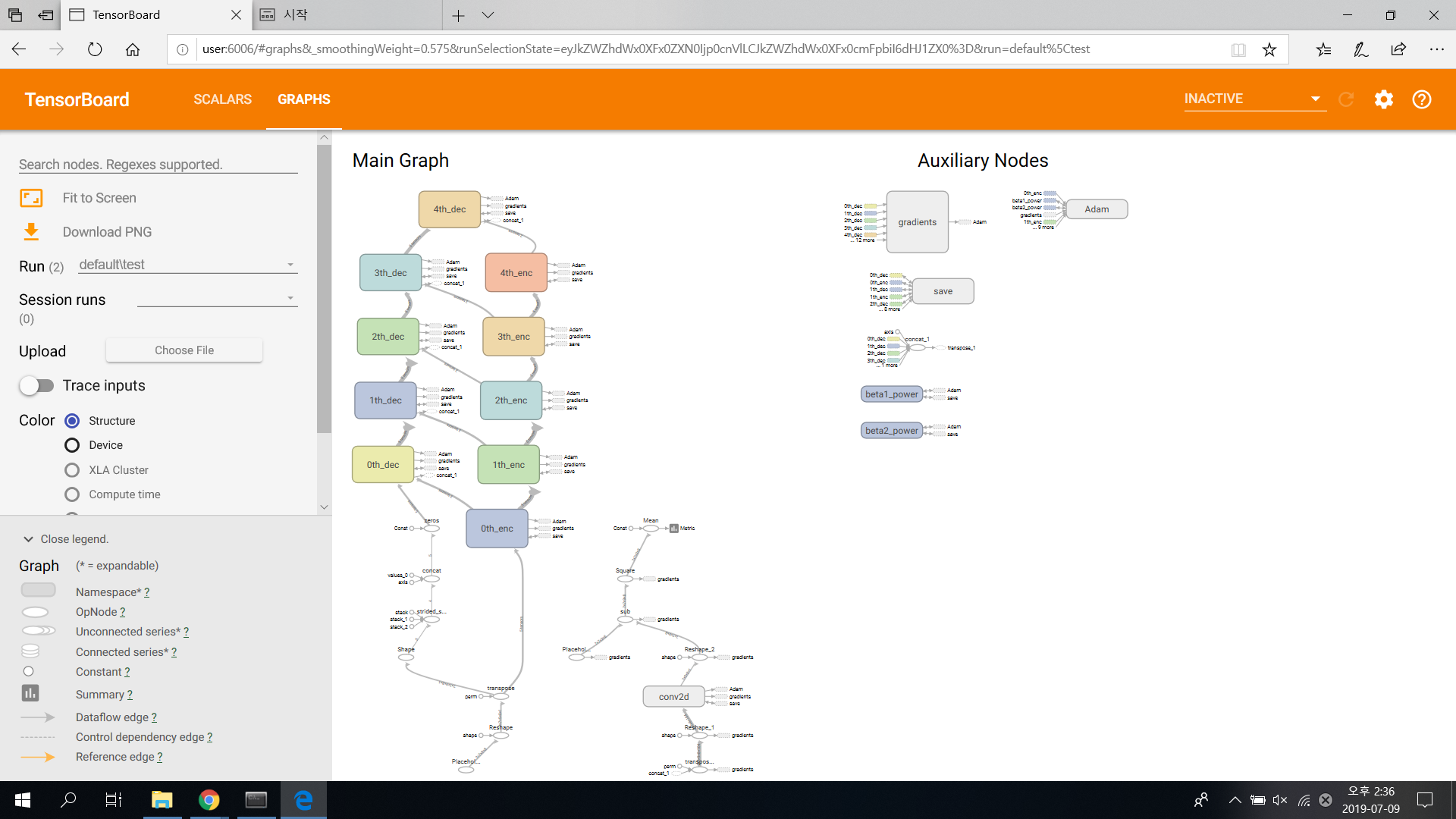Select the 시작 browser tab
The width and height of the screenshot is (1456, 819).
347,15
